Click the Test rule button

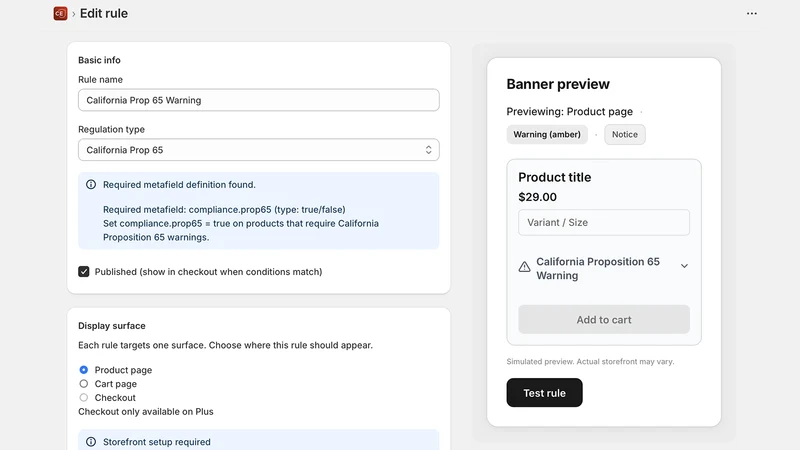pos(544,393)
